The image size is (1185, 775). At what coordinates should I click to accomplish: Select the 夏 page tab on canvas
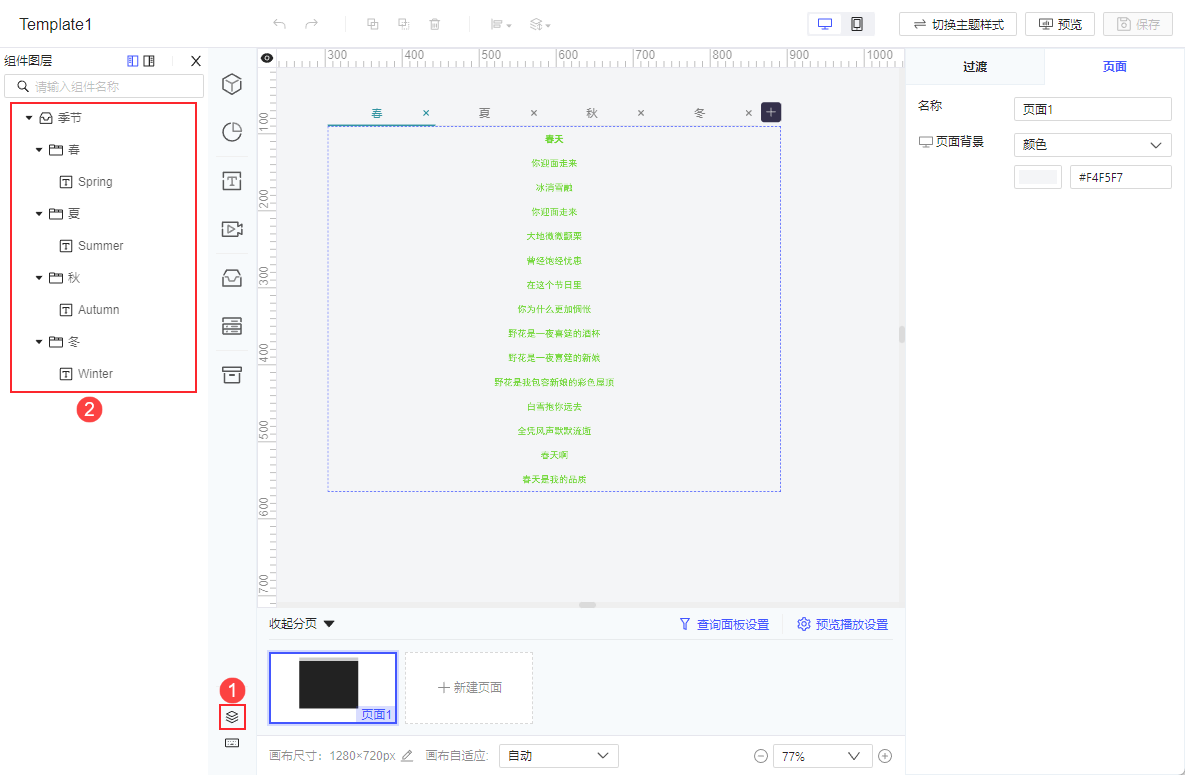tap(484, 112)
